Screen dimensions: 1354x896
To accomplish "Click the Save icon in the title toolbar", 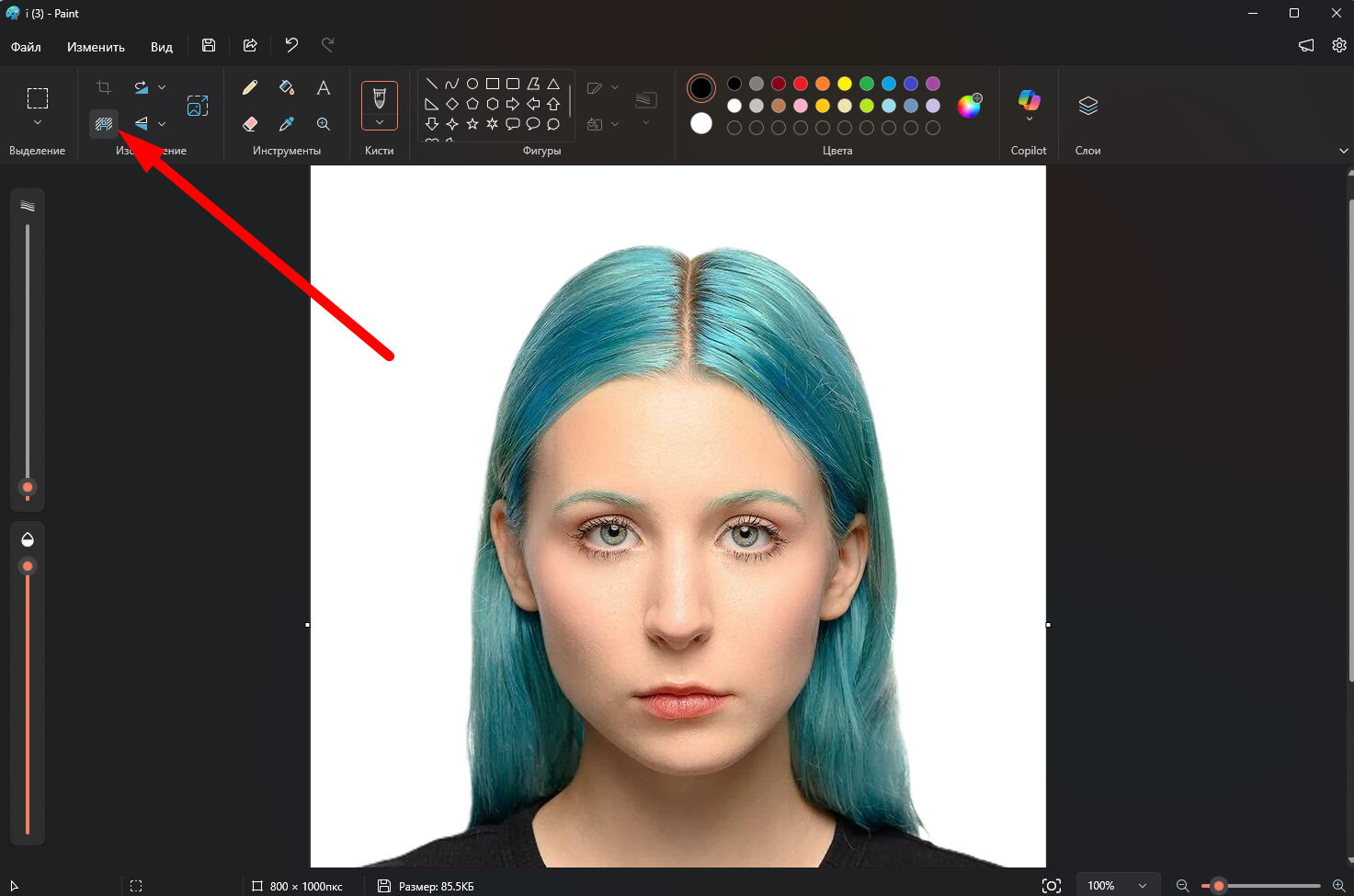I will [209, 45].
